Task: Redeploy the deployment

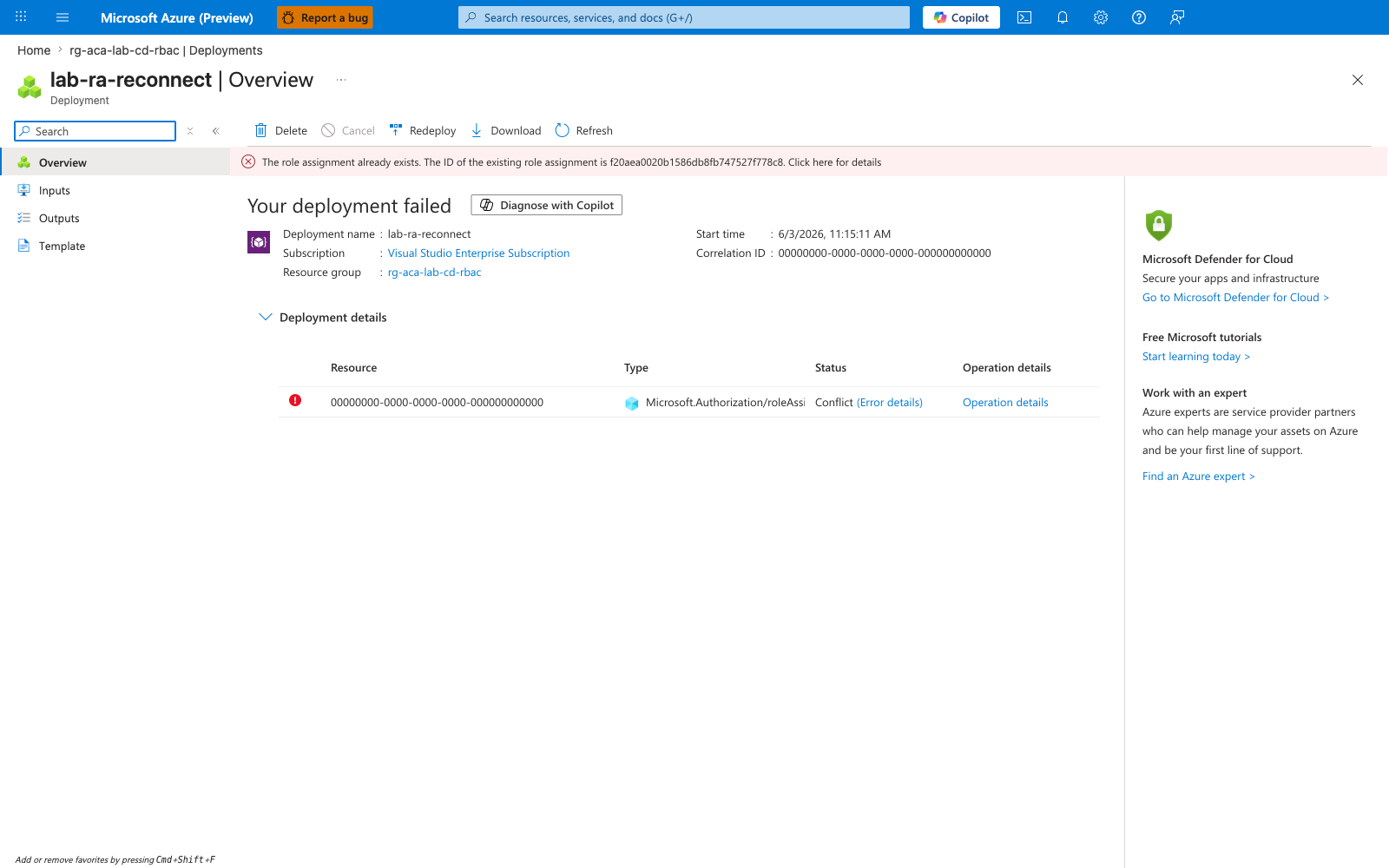Action: tap(423, 130)
